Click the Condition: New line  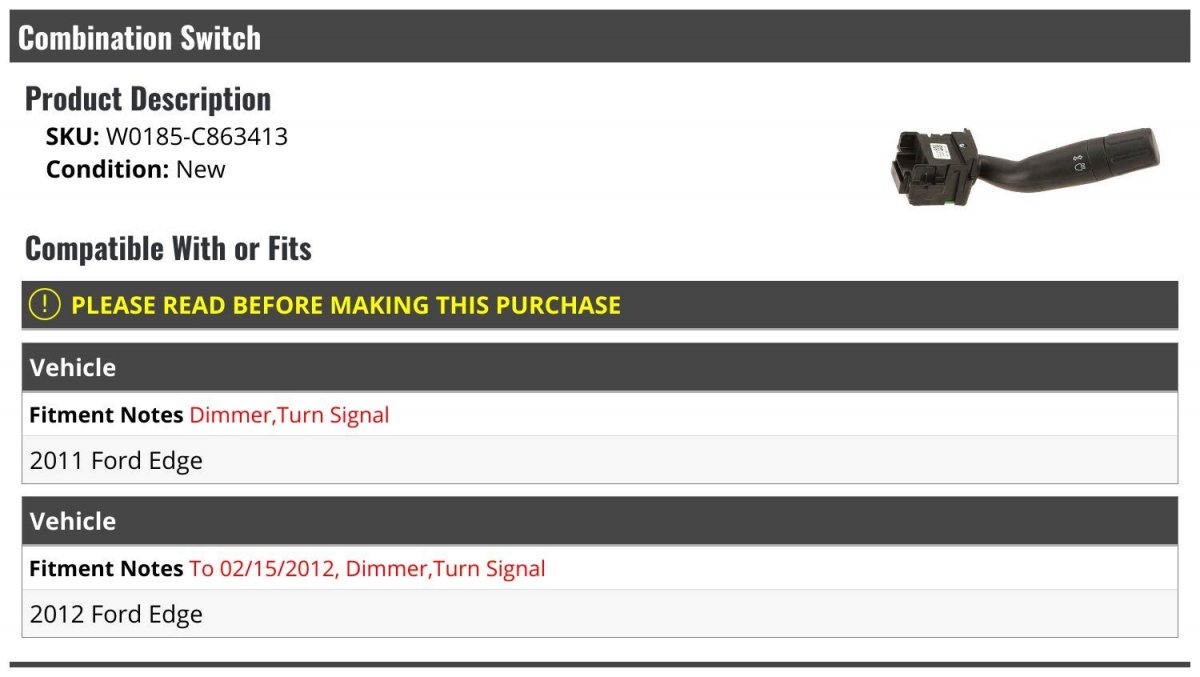pos(136,169)
